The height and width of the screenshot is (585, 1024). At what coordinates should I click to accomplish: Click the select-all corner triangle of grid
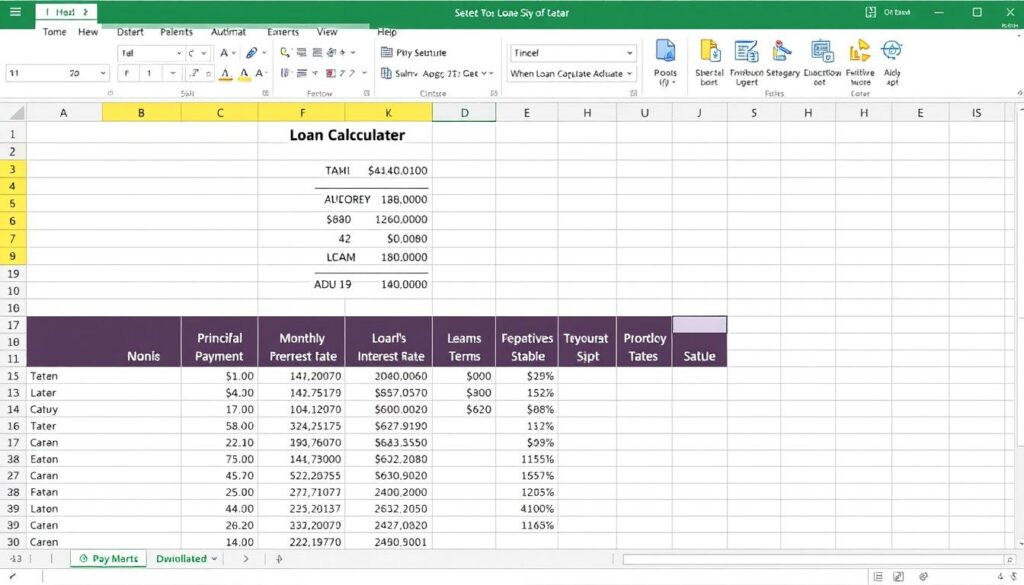point(16,114)
